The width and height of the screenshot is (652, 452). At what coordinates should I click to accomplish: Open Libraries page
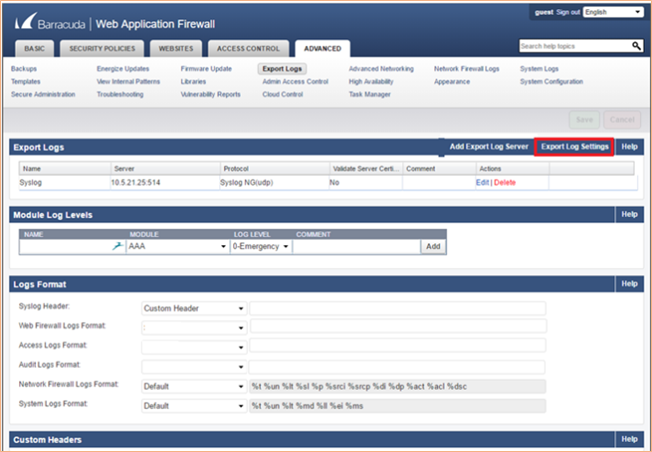193,82
